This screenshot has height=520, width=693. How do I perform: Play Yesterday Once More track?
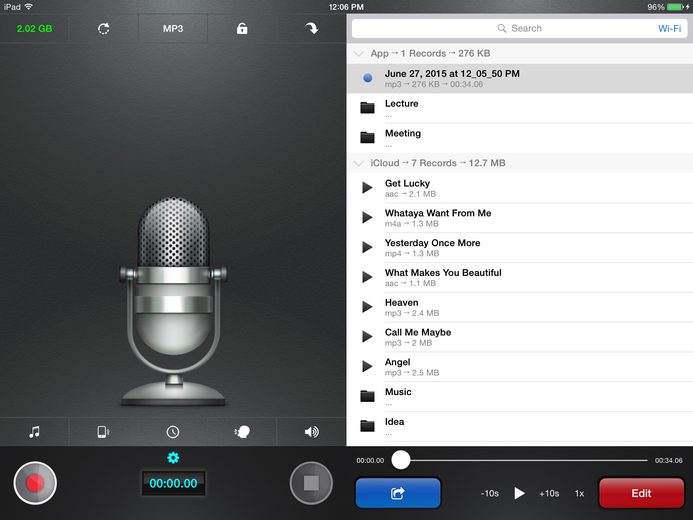tap(367, 247)
